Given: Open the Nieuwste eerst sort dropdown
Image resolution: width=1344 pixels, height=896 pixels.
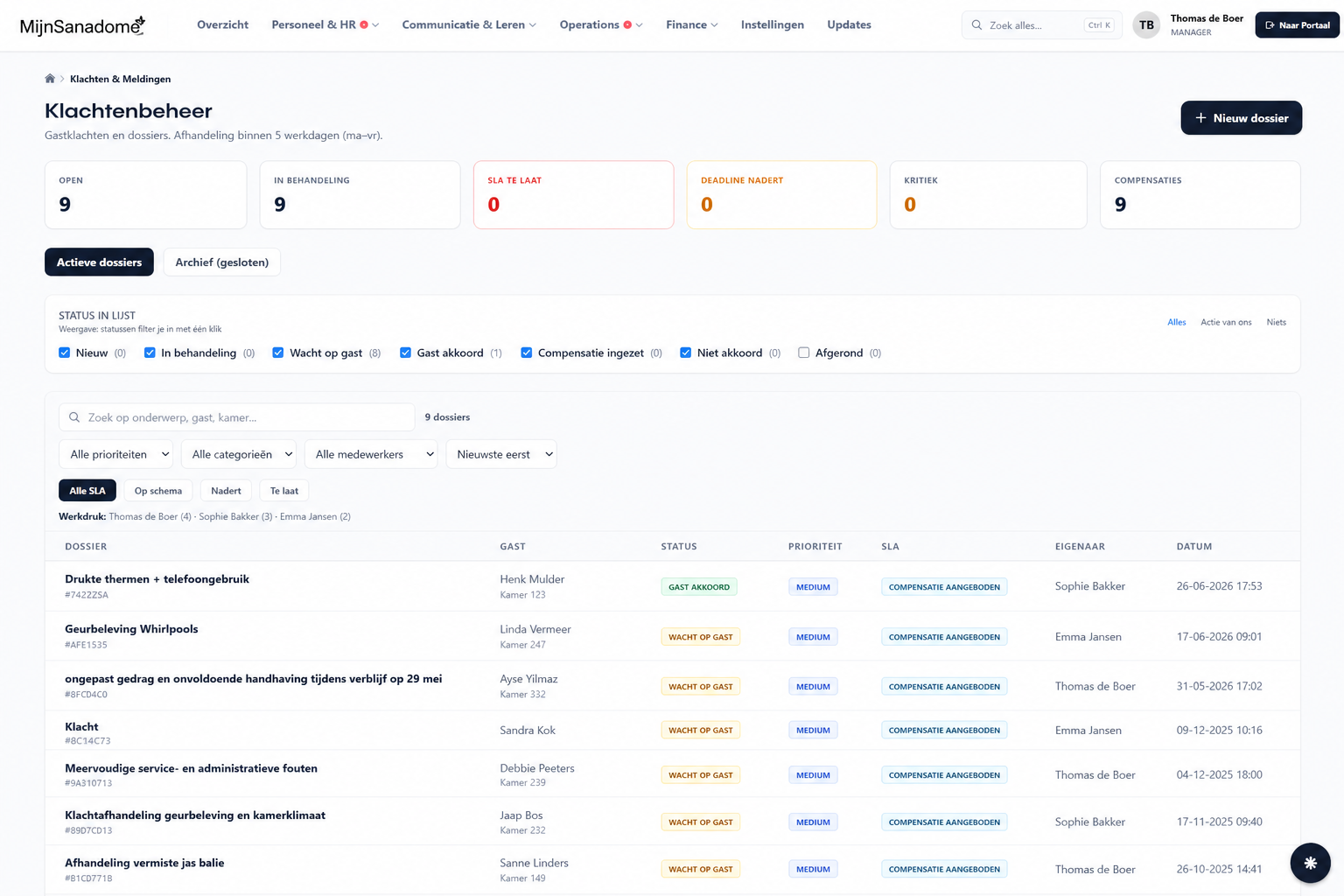Looking at the screenshot, I should click(500, 454).
